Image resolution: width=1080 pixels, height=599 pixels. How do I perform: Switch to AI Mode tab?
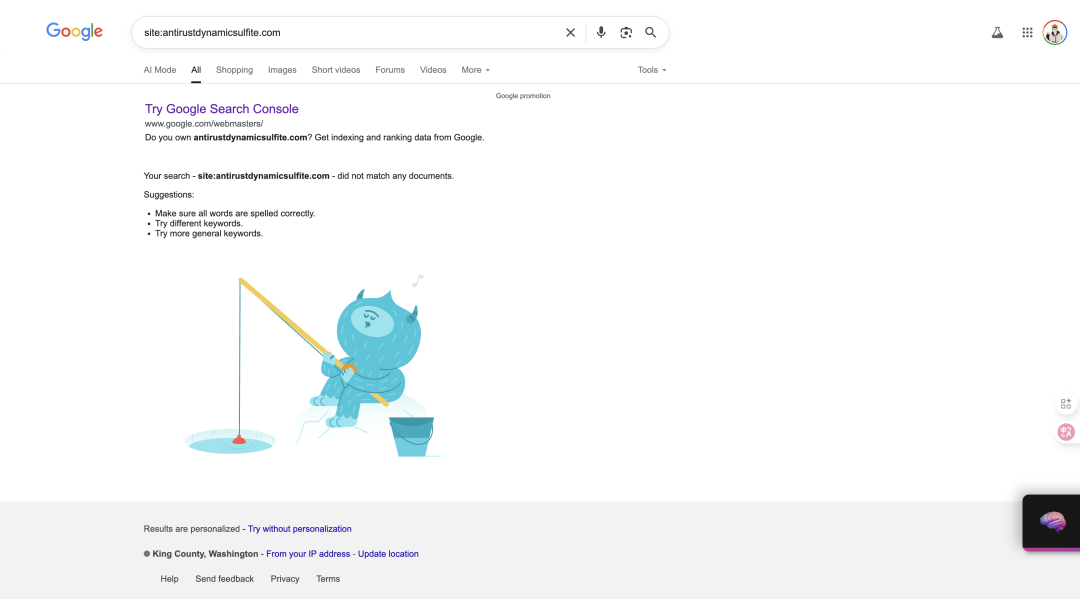(160, 70)
